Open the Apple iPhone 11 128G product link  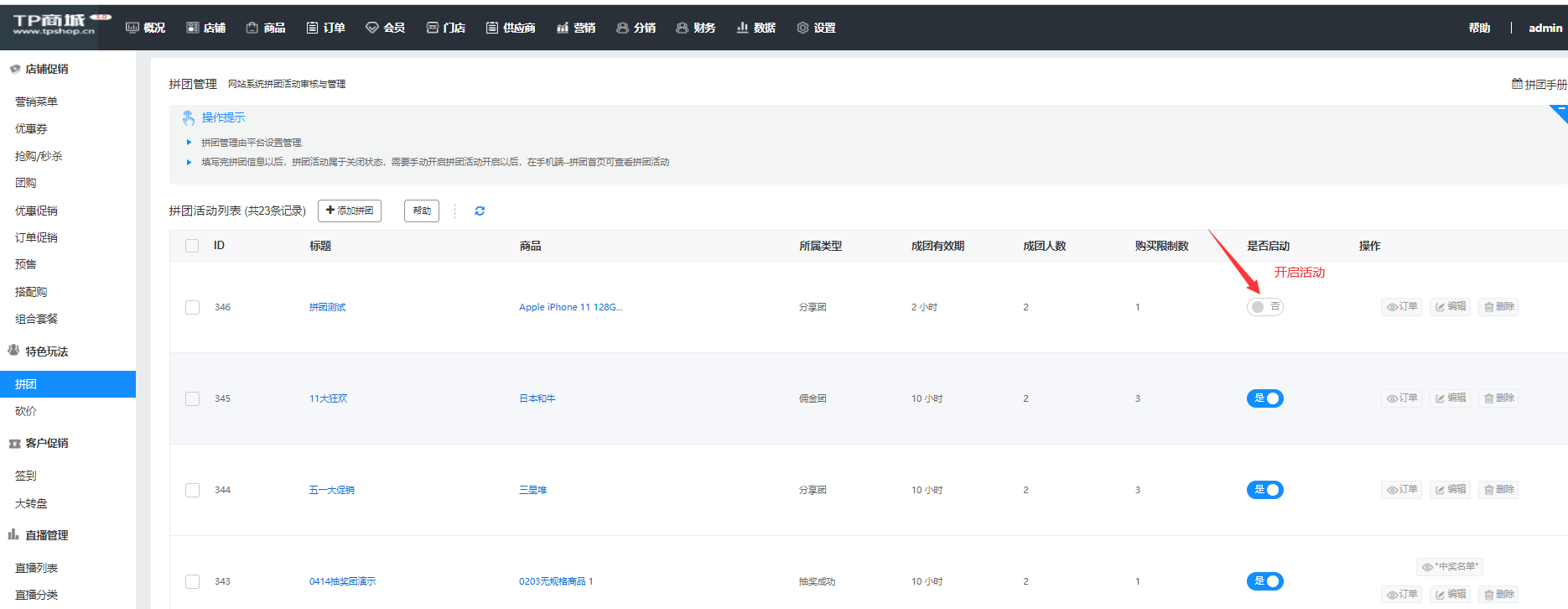point(570,307)
